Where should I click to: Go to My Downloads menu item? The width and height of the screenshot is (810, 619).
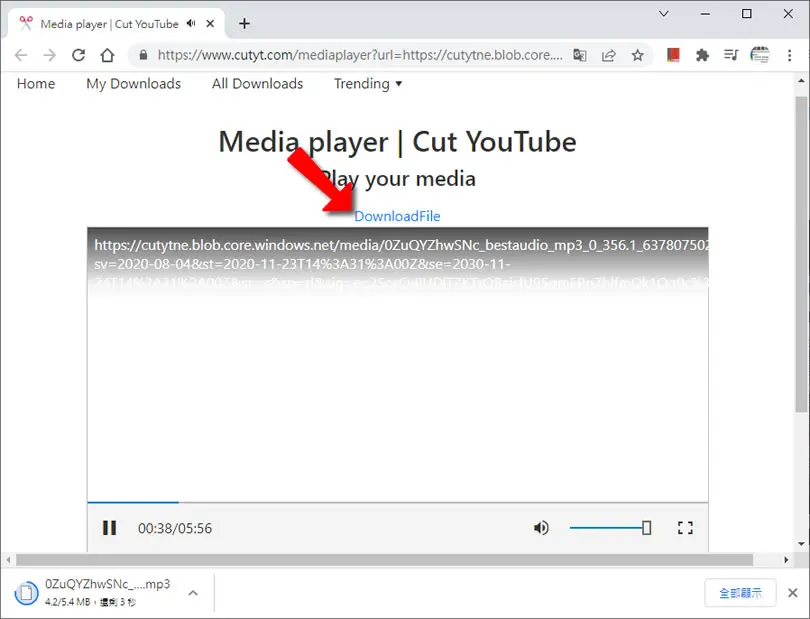[133, 84]
